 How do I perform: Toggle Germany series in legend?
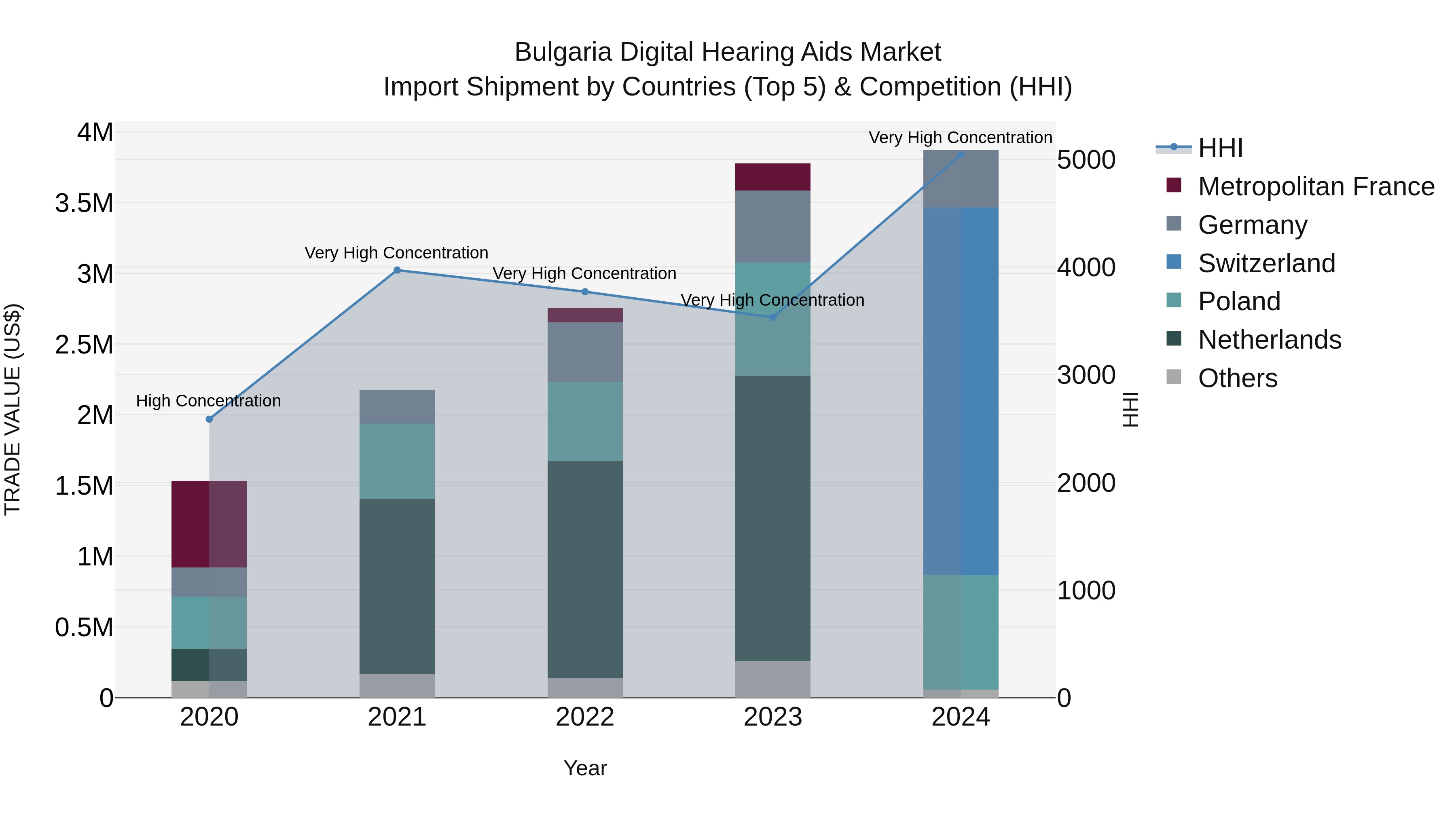pos(1237,224)
